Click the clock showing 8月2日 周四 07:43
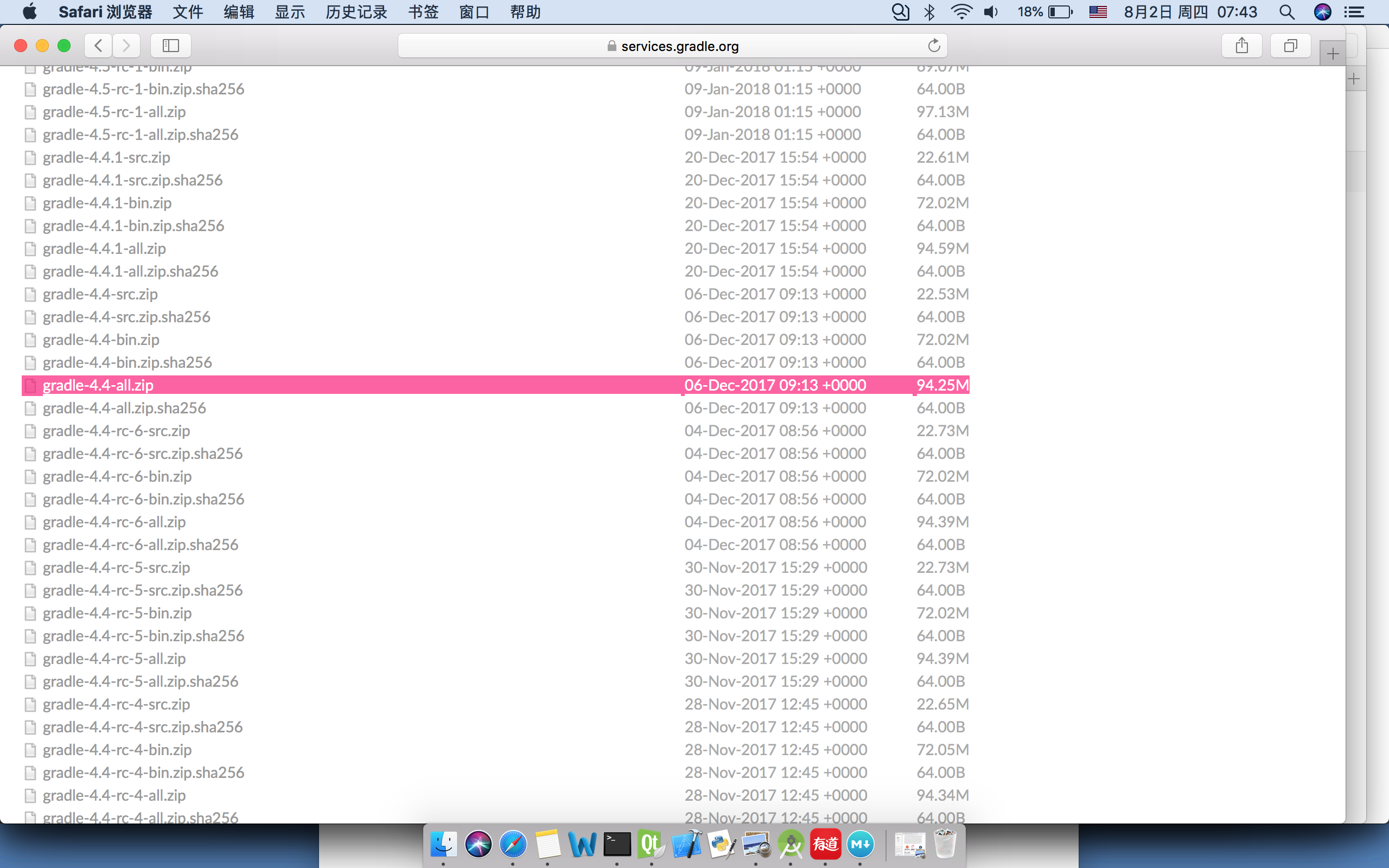1389x868 pixels. [1190, 12]
